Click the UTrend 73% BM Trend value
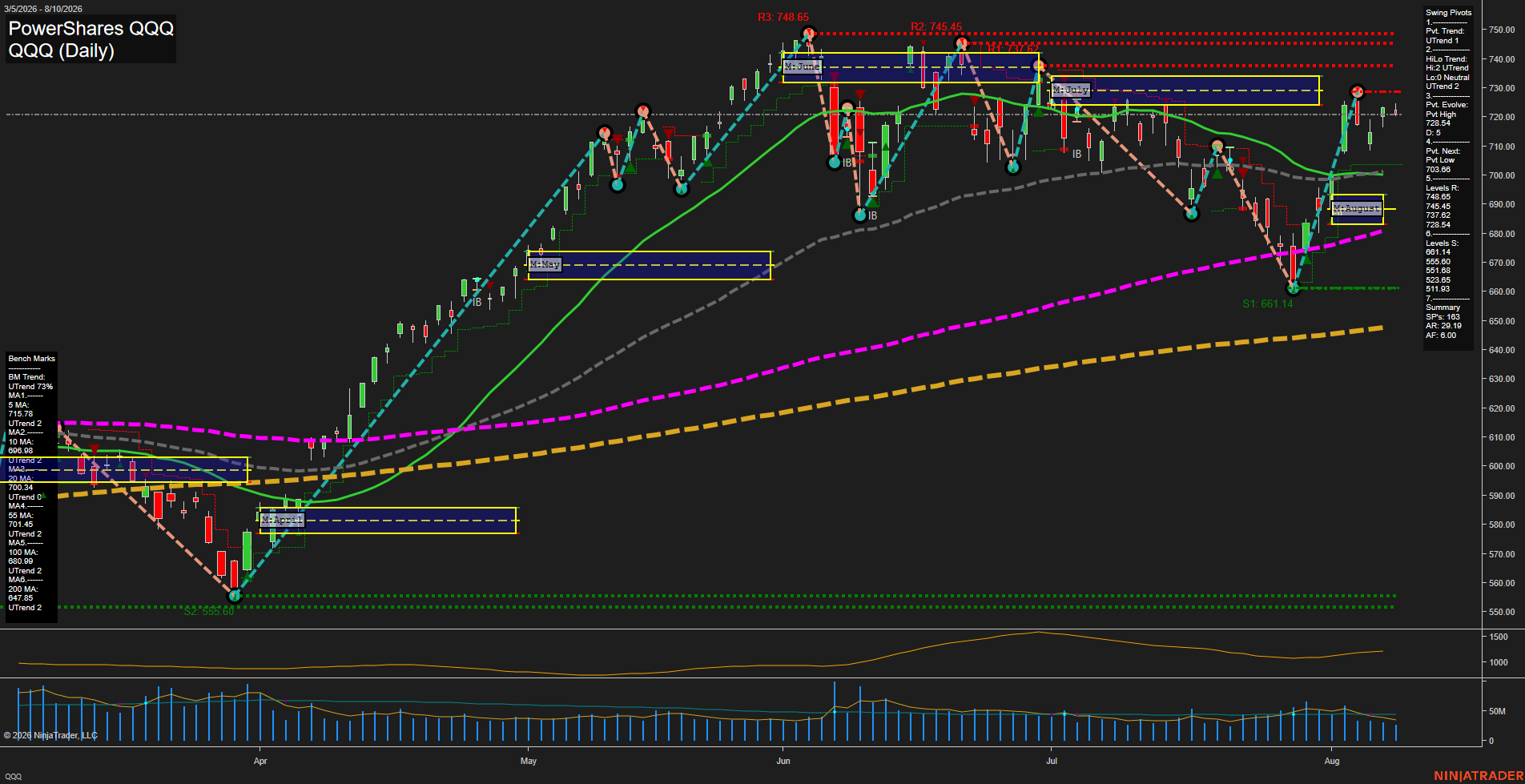This screenshot has height=784, width=1525. 30,387
